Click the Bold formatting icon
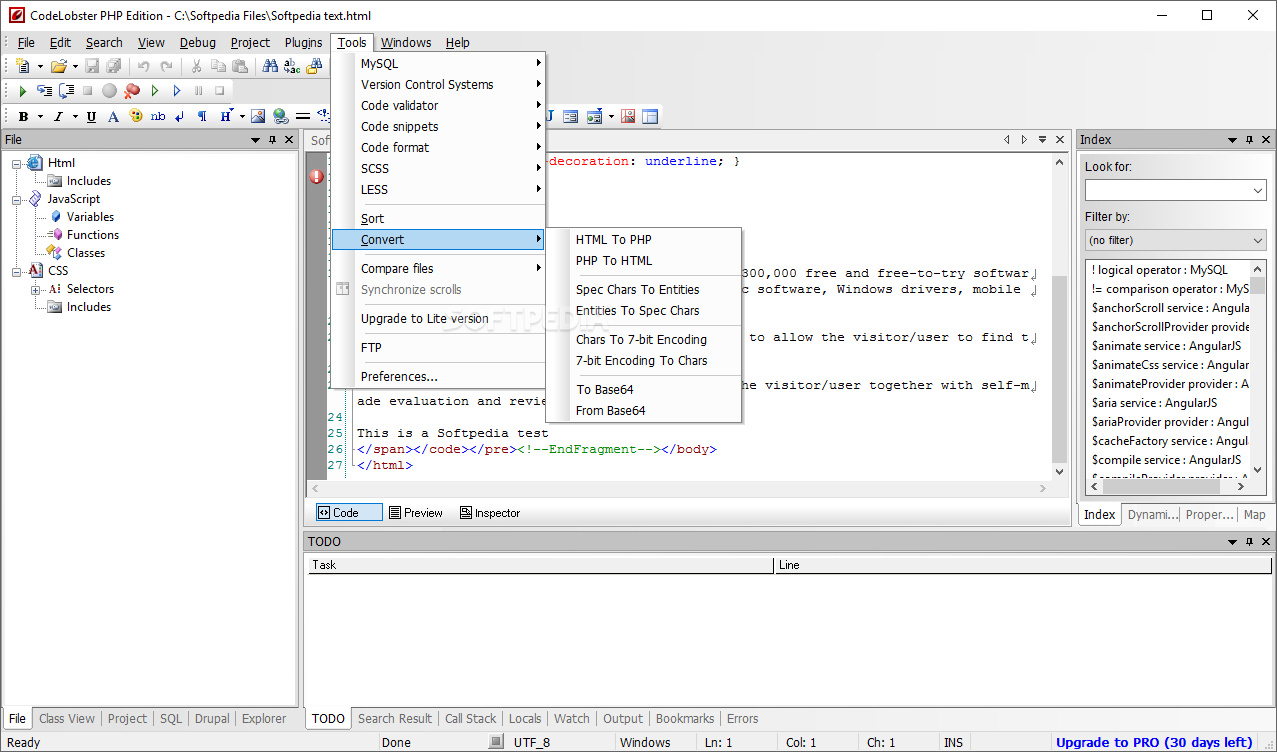The height and width of the screenshot is (752, 1277). [x=23, y=116]
